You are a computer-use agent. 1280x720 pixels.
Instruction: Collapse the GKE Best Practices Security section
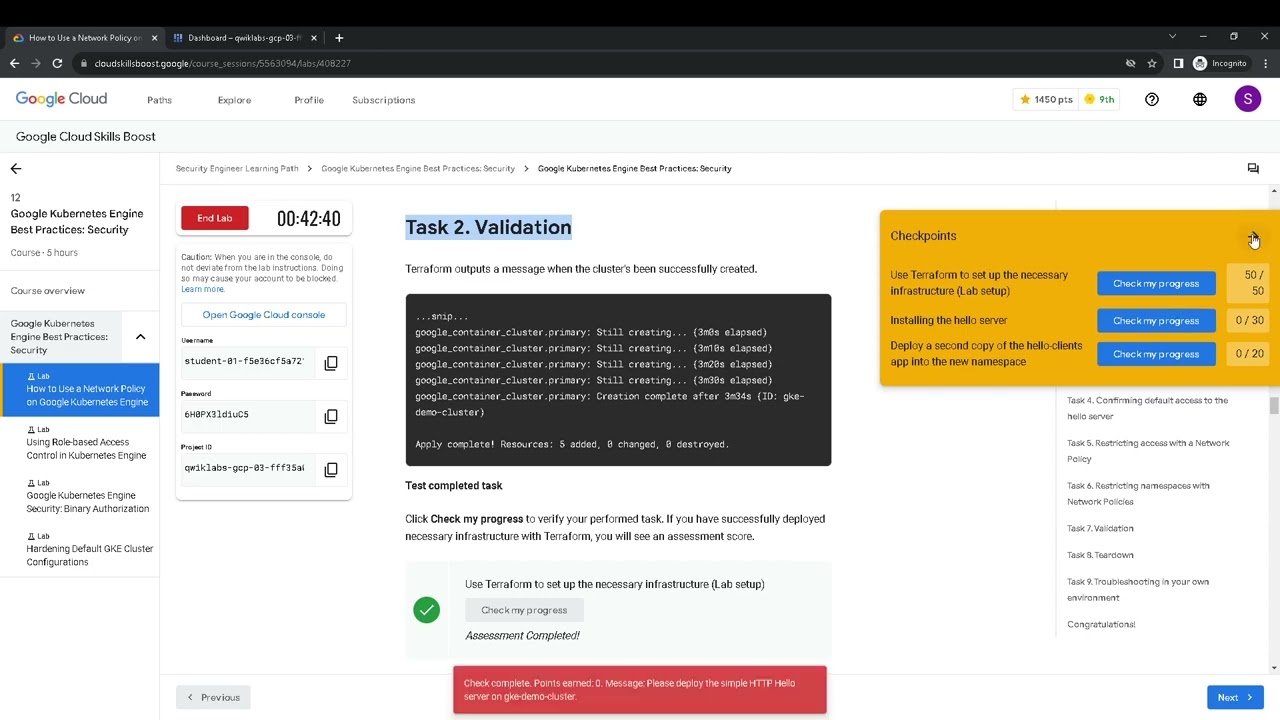pos(140,337)
